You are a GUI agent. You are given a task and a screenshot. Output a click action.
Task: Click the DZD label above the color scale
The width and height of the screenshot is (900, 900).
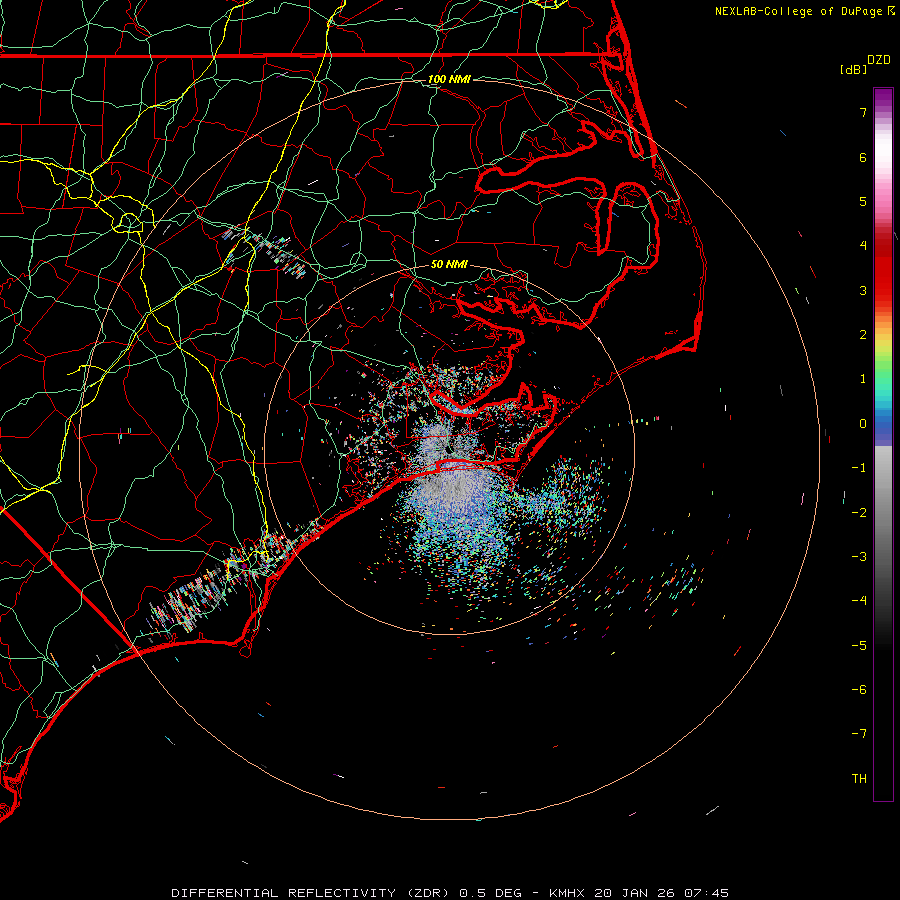coord(879,60)
